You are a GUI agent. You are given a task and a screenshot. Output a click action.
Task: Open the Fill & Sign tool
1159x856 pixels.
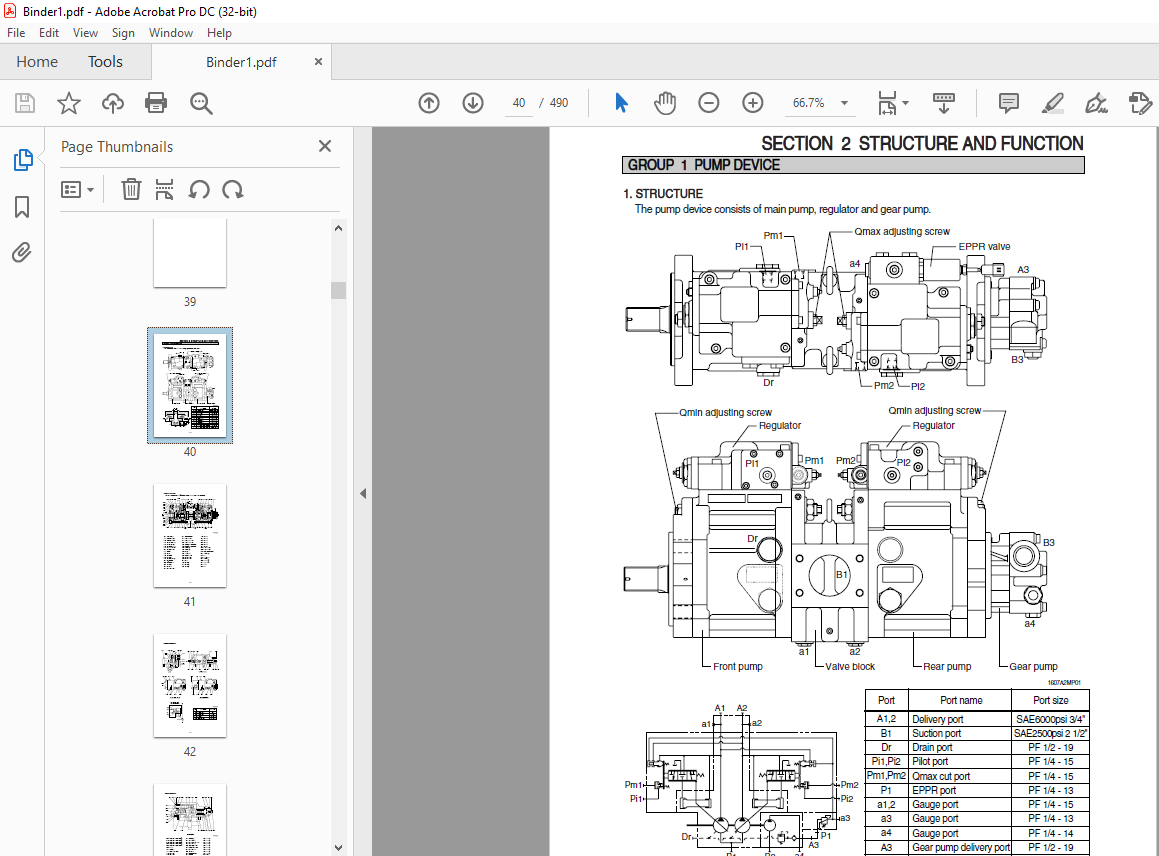1096,103
